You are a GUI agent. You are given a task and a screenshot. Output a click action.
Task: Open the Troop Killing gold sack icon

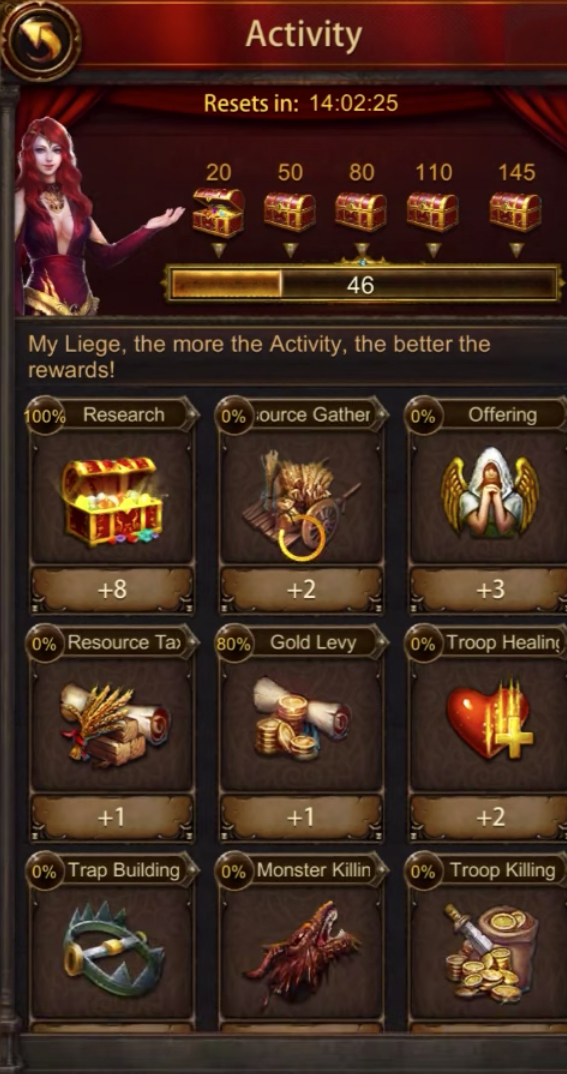(492, 952)
